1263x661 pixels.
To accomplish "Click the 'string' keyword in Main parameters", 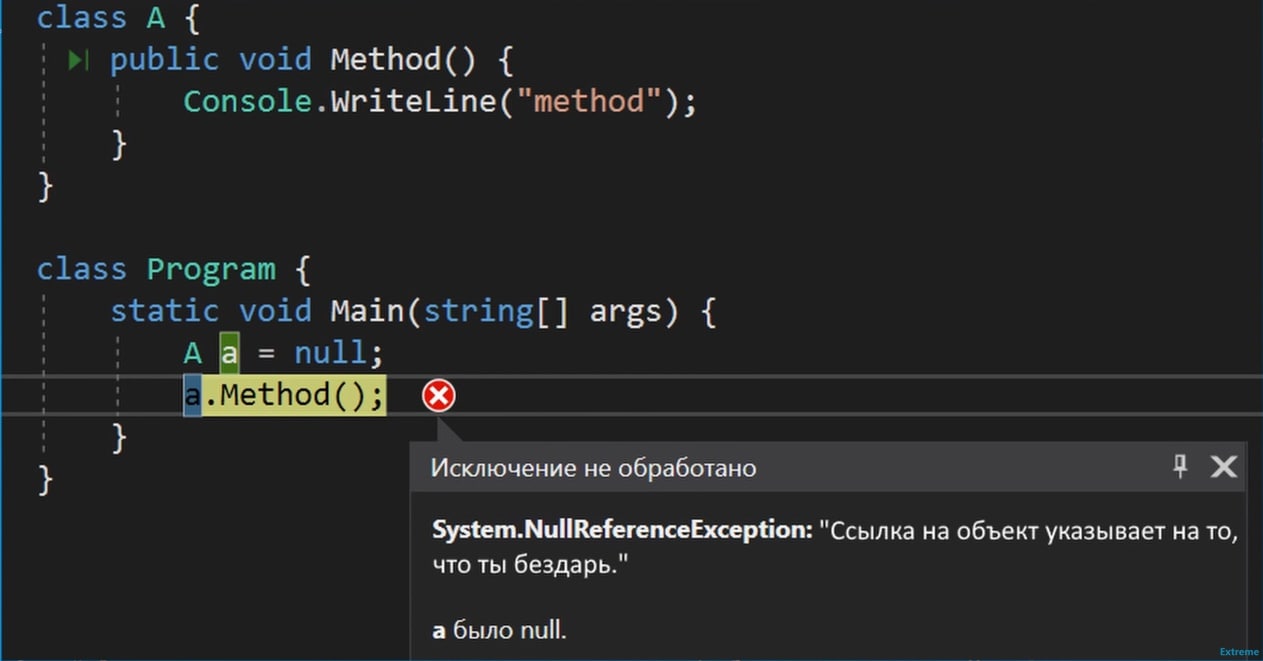I will tap(478, 311).
